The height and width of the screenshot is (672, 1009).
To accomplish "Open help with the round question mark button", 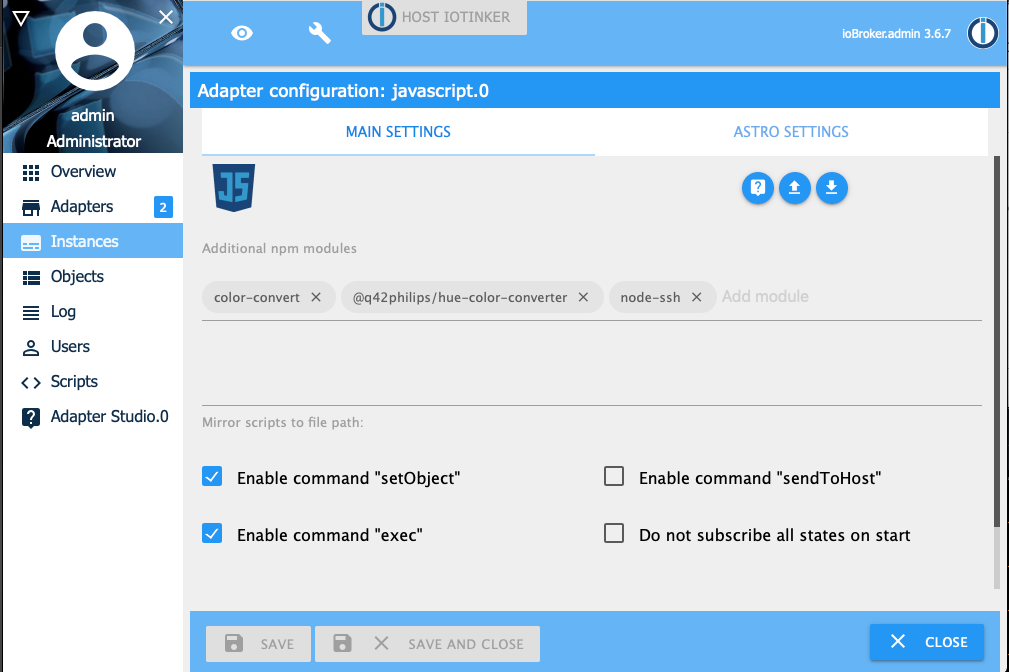I will 757,188.
